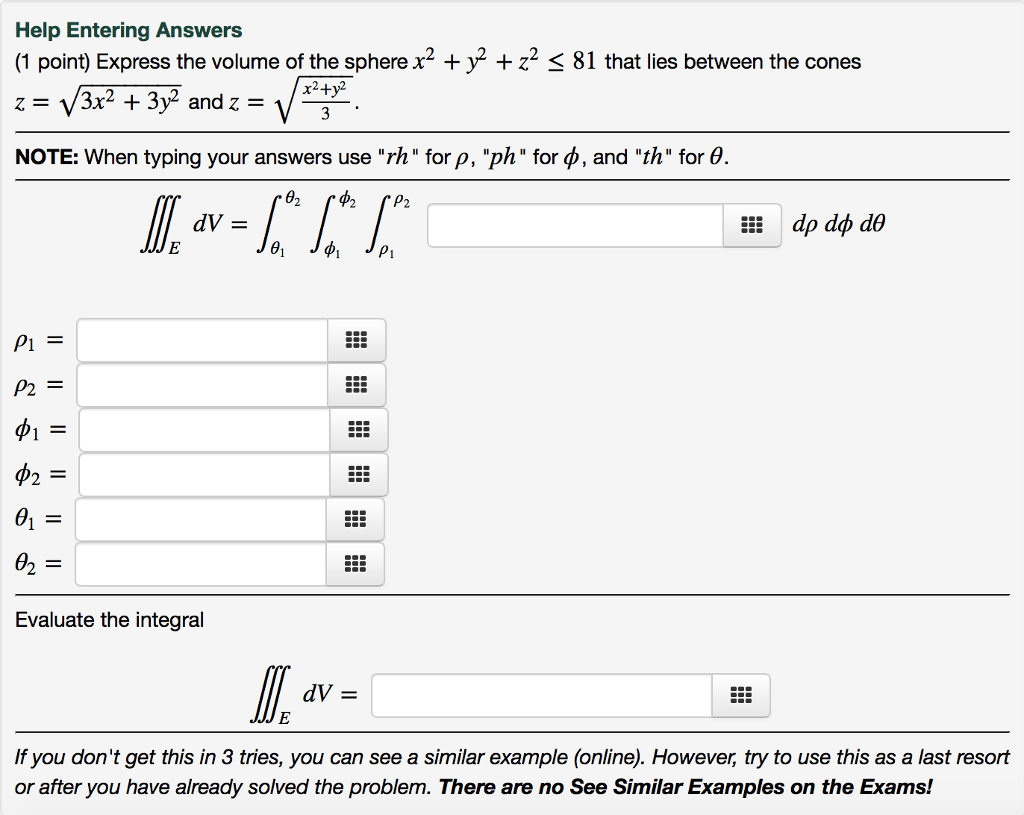Image resolution: width=1024 pixels, height=815 pixels.
Task: Open the math keypad beside θ1
Action: click(x=357, y=519)
